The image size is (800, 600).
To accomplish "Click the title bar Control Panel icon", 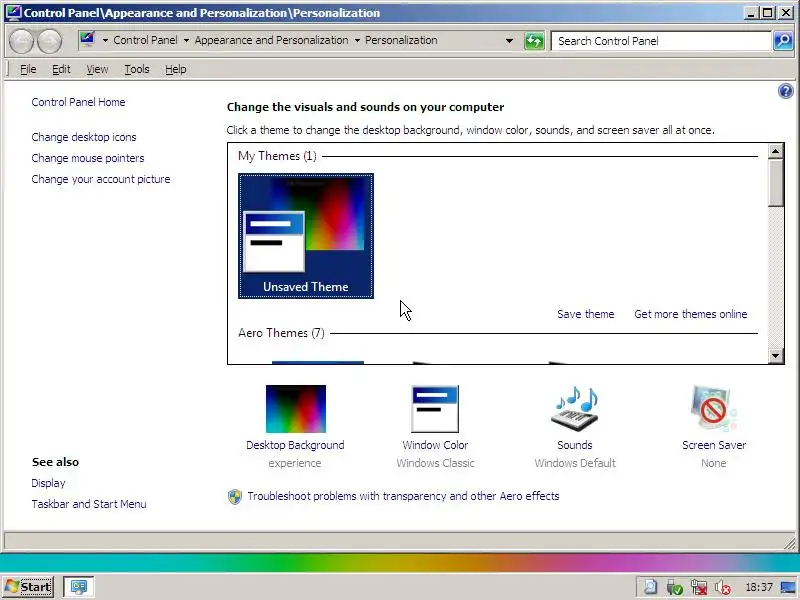I will (13, 12).
